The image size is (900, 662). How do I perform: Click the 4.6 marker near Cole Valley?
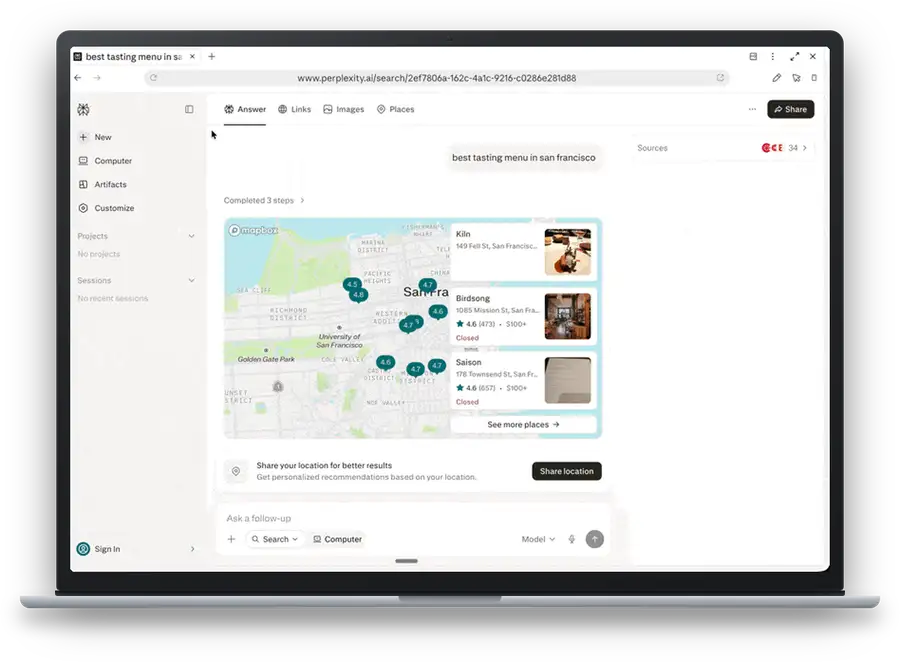coord(385,362)
